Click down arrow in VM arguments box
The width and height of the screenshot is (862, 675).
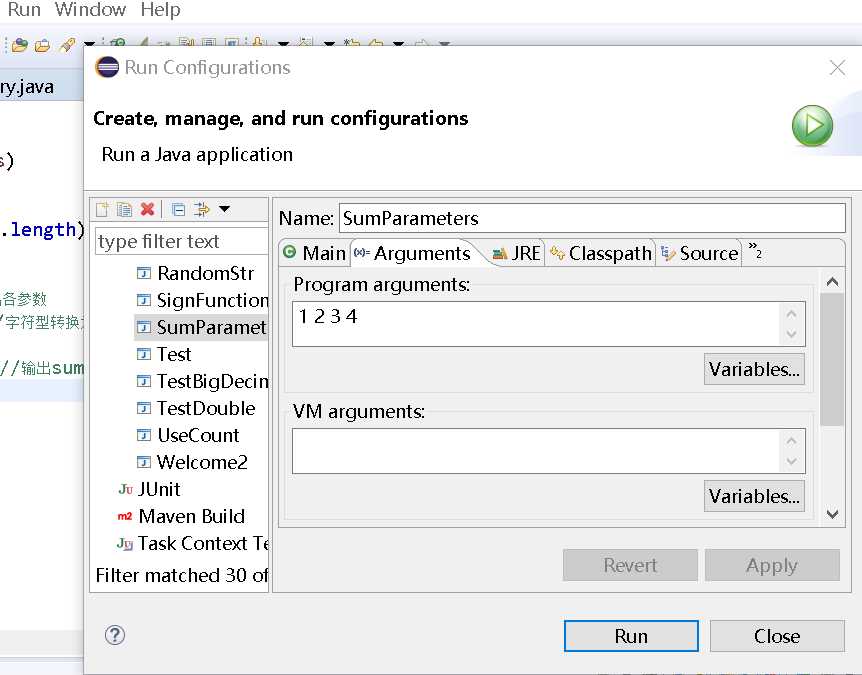point(791,461)
